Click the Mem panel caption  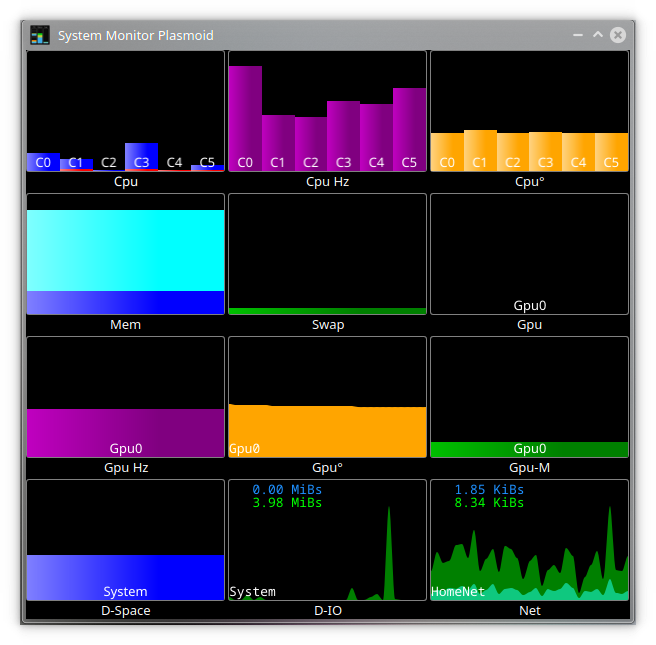click(x=126, y=325)
